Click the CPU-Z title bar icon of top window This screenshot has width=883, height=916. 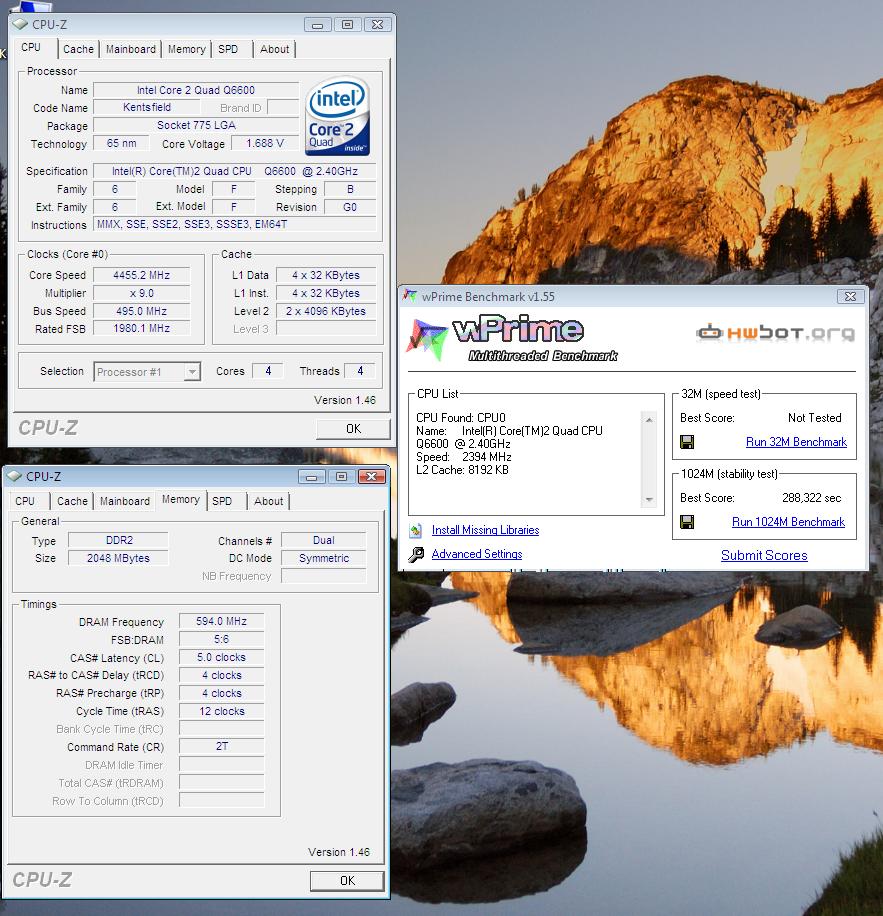coord(20,25)
